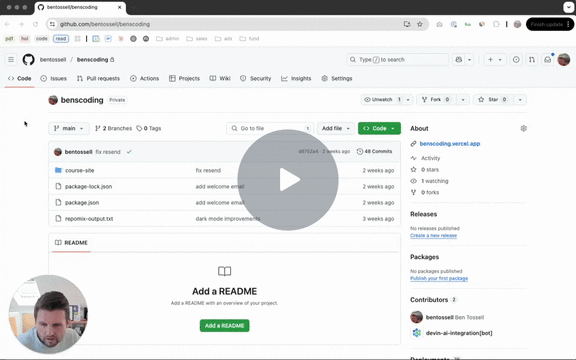Open About settings gear icon

click(x=523, y=128)
